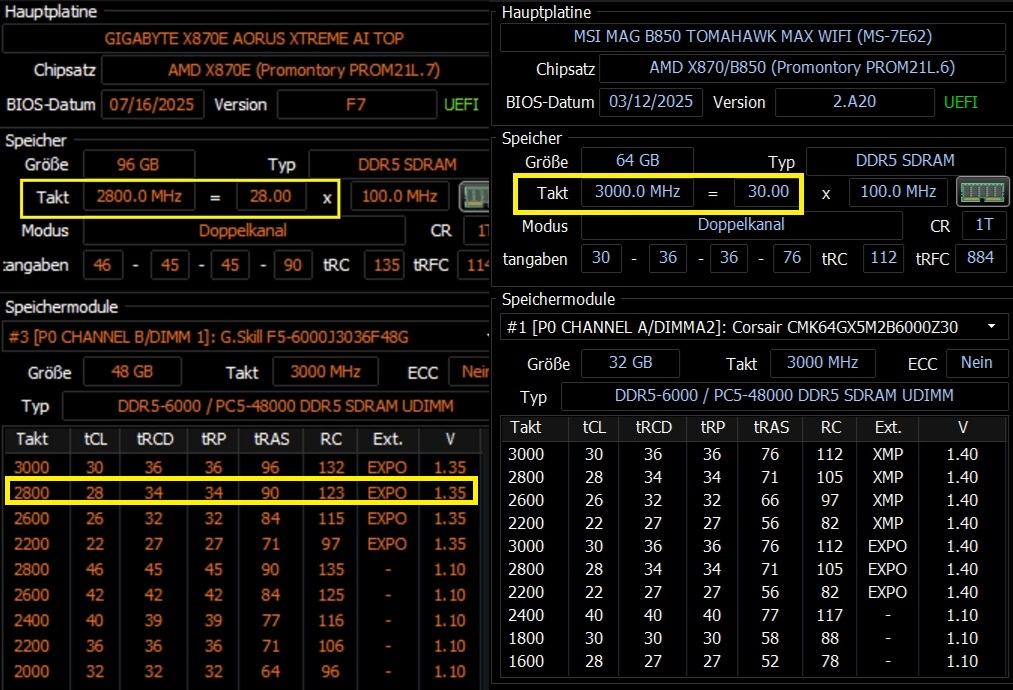
Task: Select the Corsair 2200 XMP row
Action: [753, 523]
